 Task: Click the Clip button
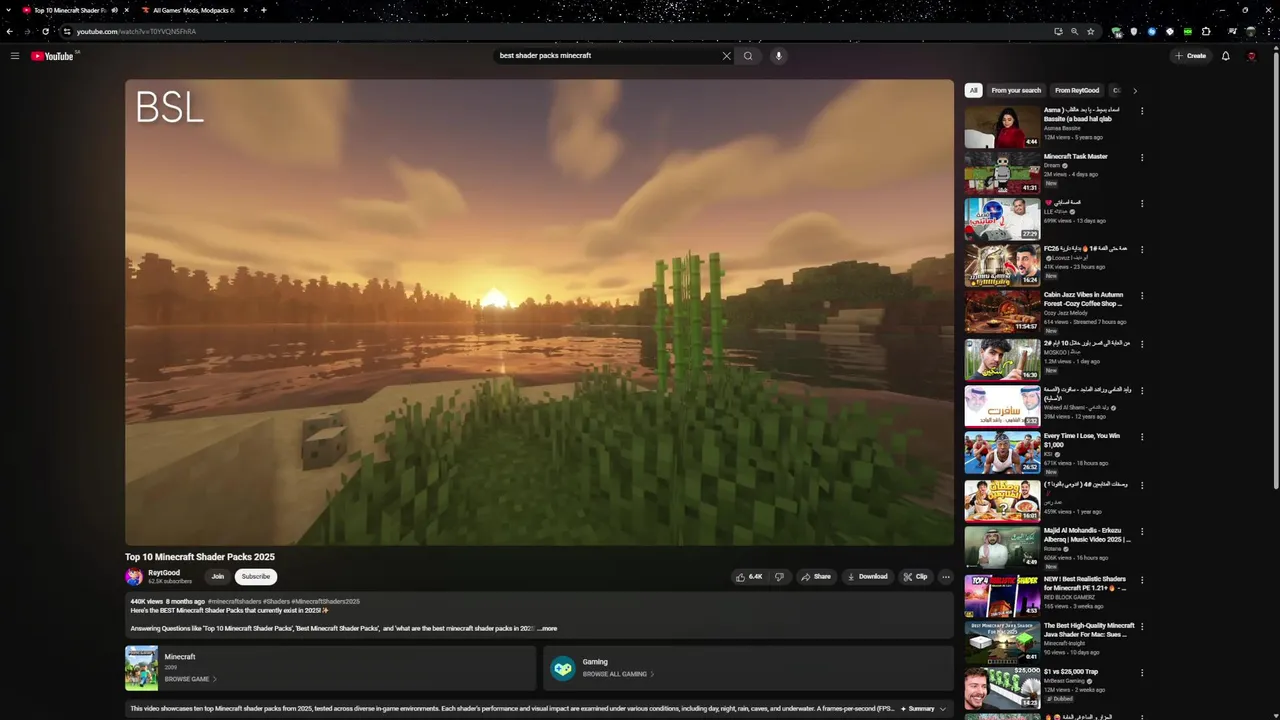[x=915, y=576]
